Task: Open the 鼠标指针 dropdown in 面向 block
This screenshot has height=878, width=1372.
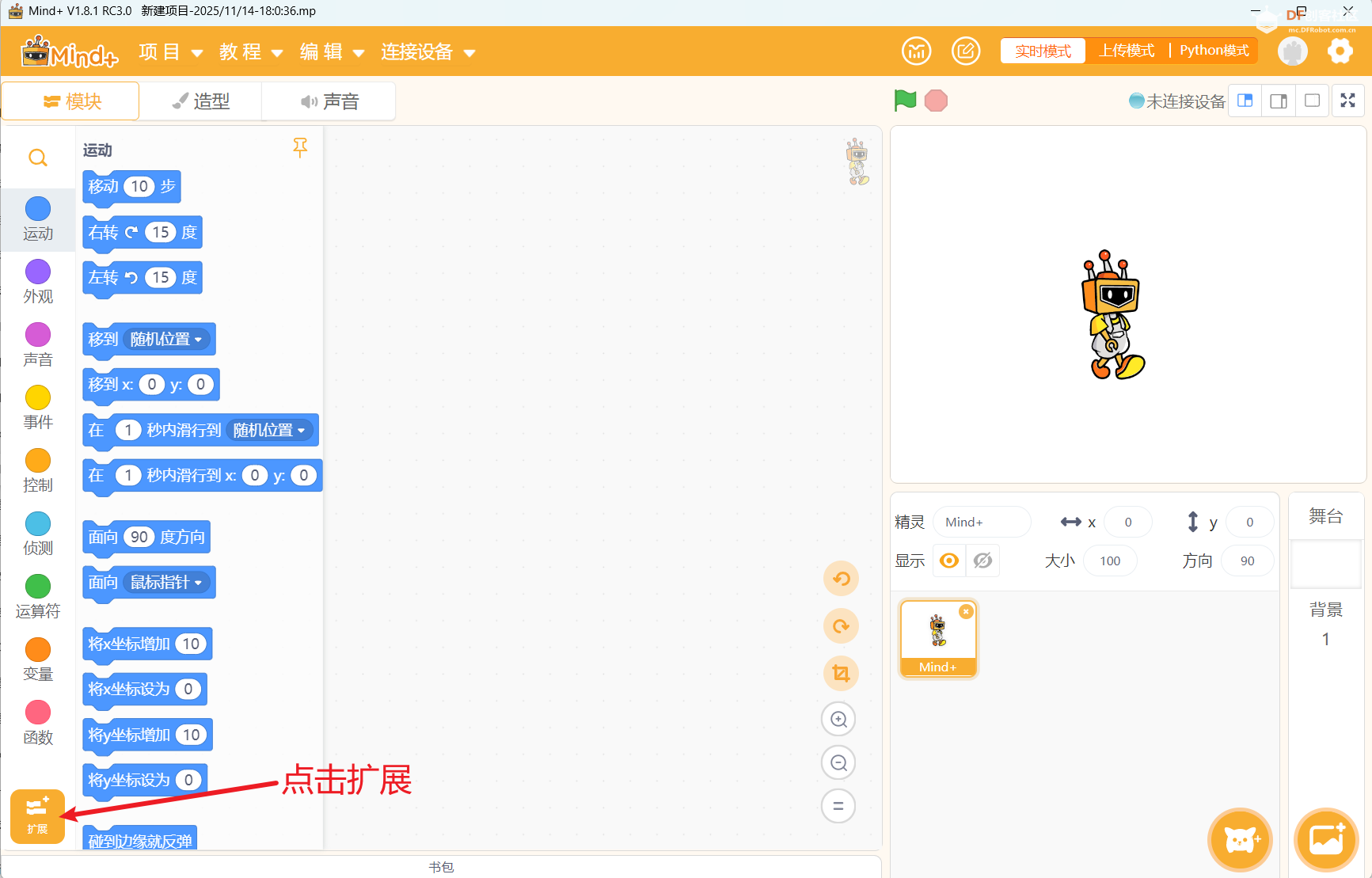Action: click(x=167, y=583)
